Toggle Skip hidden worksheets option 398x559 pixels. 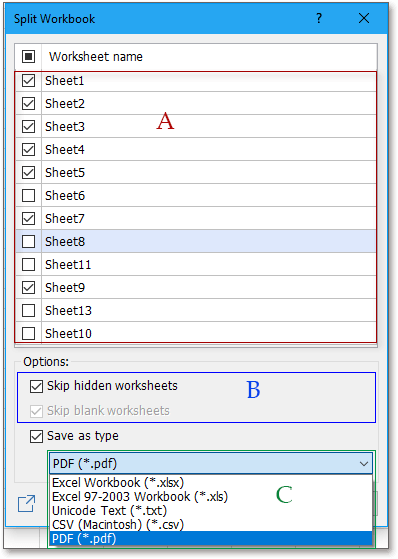[x=36, y=386]
